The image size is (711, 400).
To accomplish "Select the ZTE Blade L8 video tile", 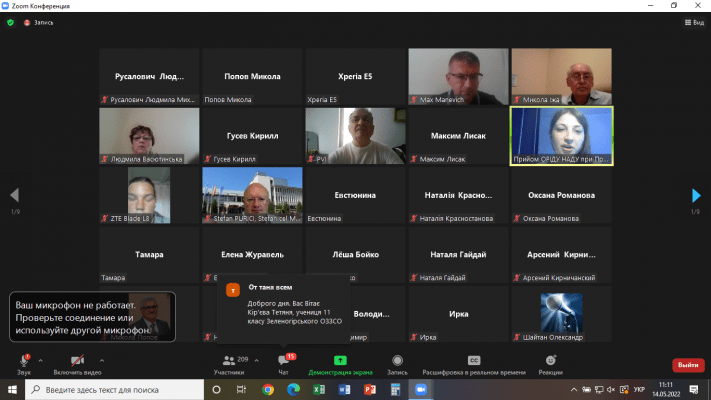I will tap(149, 195).
